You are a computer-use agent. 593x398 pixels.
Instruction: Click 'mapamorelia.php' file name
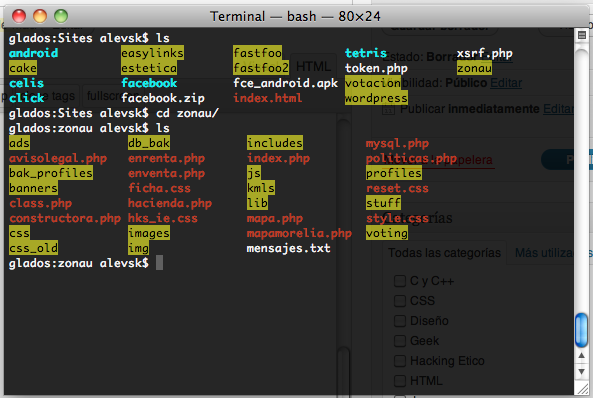tap(299, 233)
